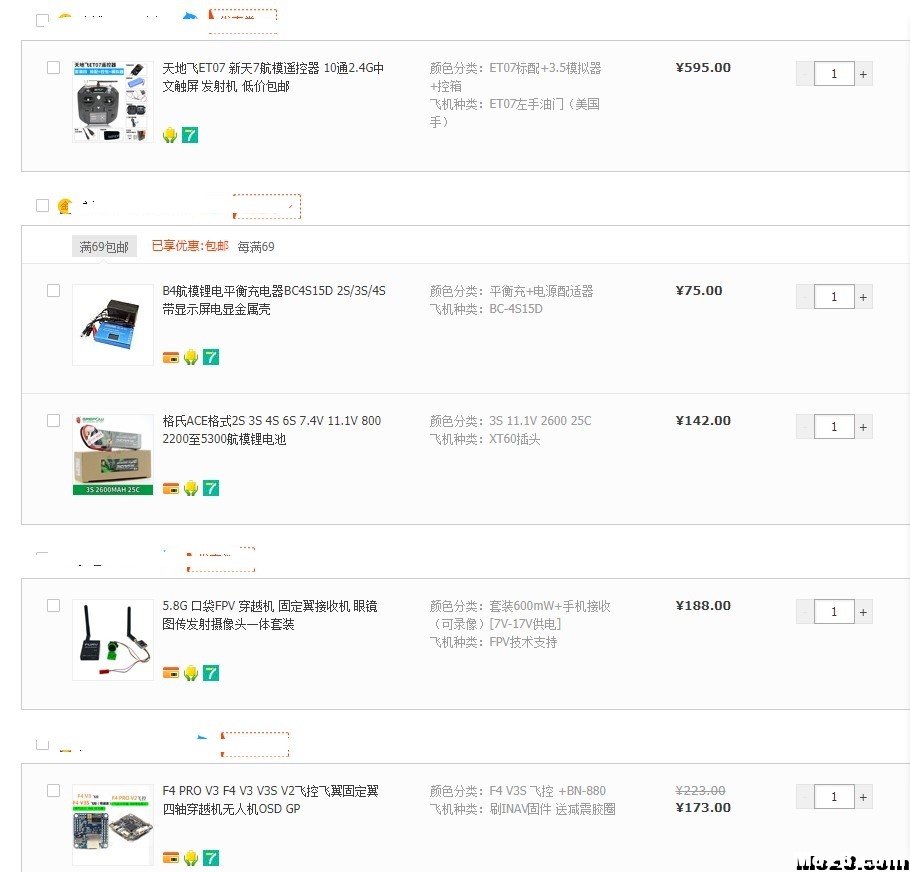Open the F4 PRO V3 flight controller thumbnail
Screen dimensions: 910x872
tap(113, 824)
